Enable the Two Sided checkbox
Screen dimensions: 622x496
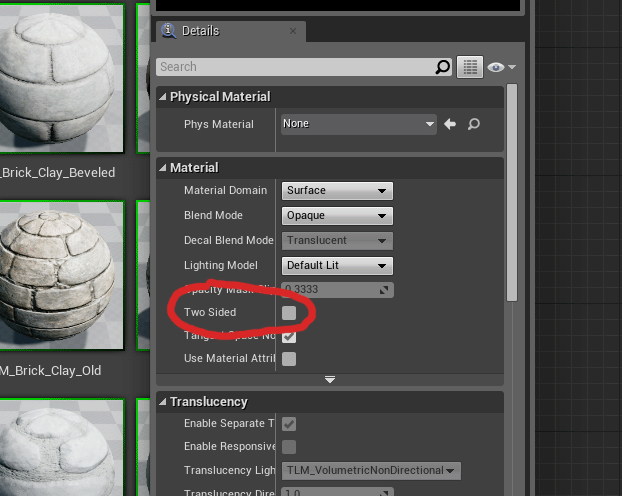click(289, 313)
